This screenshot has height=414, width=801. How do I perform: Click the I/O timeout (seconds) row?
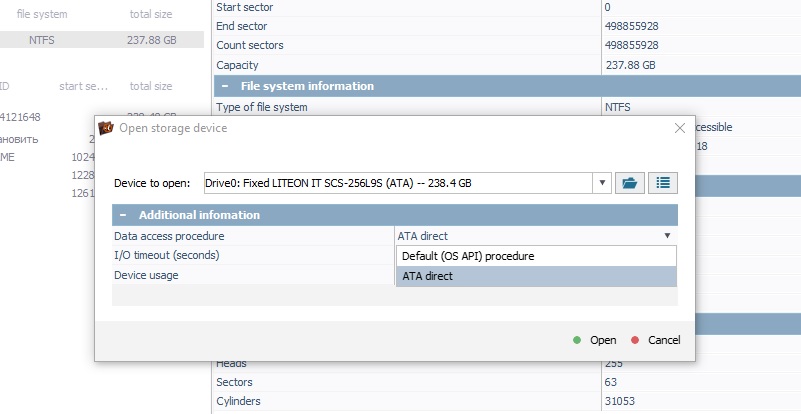[x=394, y=255]
